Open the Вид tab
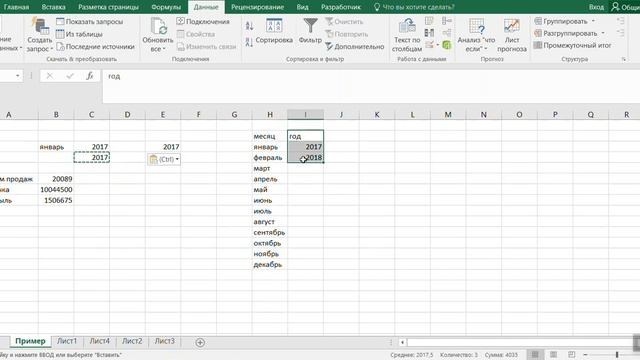Screen dimensions: 640x360 click(x=302, y=7)
